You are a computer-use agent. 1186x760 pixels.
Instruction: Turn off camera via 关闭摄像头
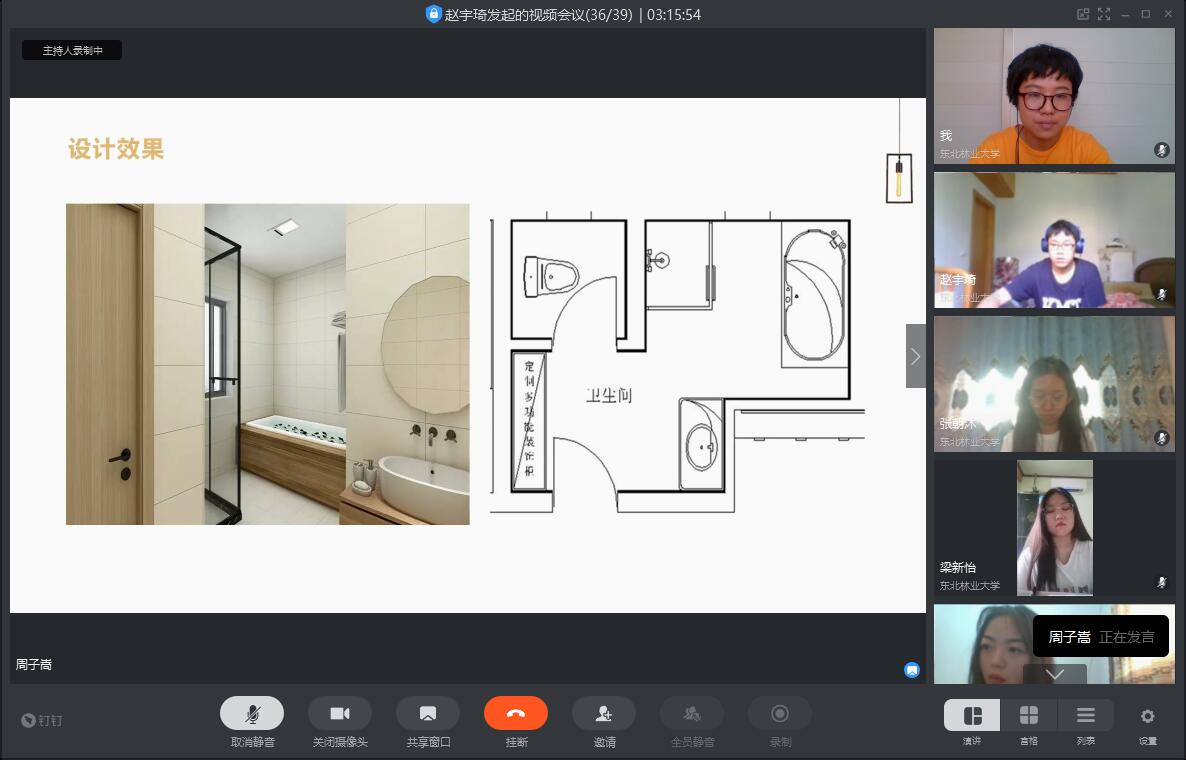click(x=340, y=714)
